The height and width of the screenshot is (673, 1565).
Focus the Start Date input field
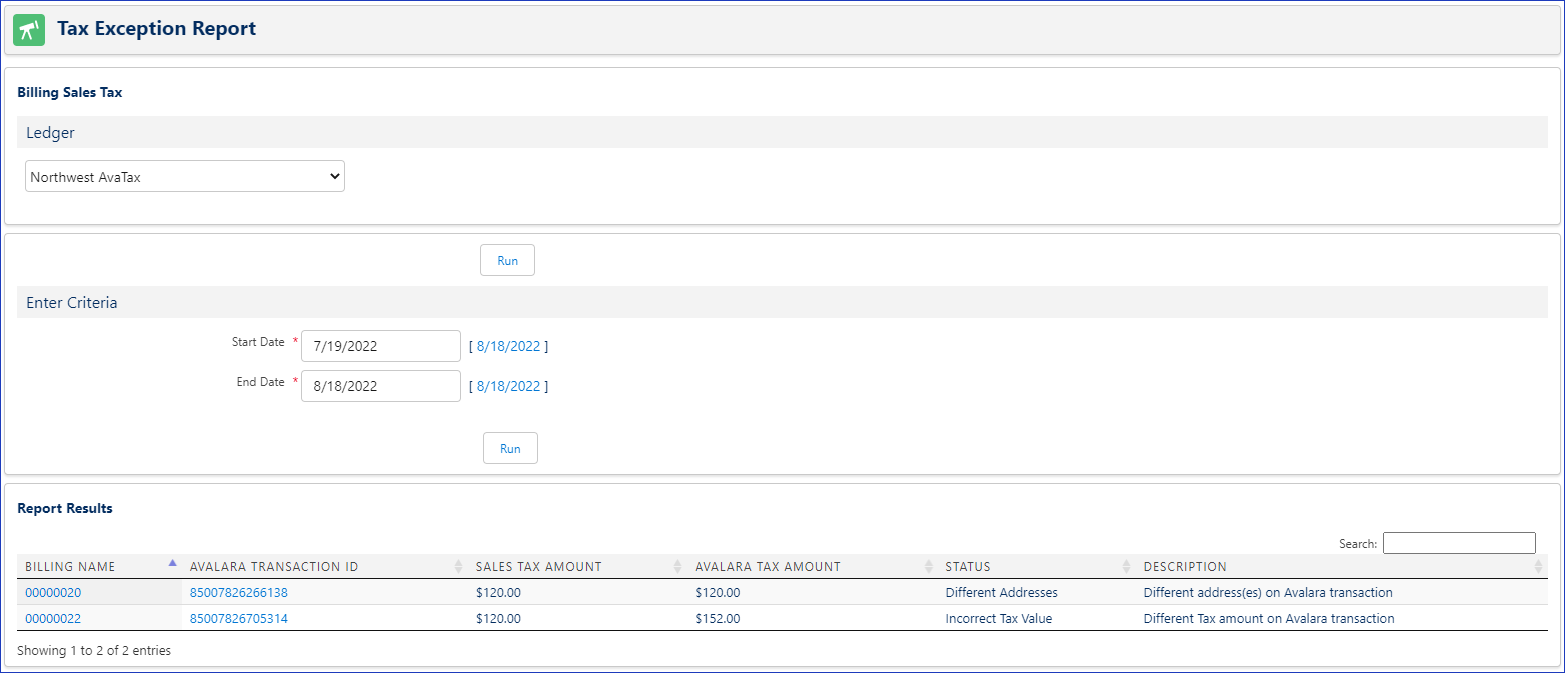click(x=381, y=346)
